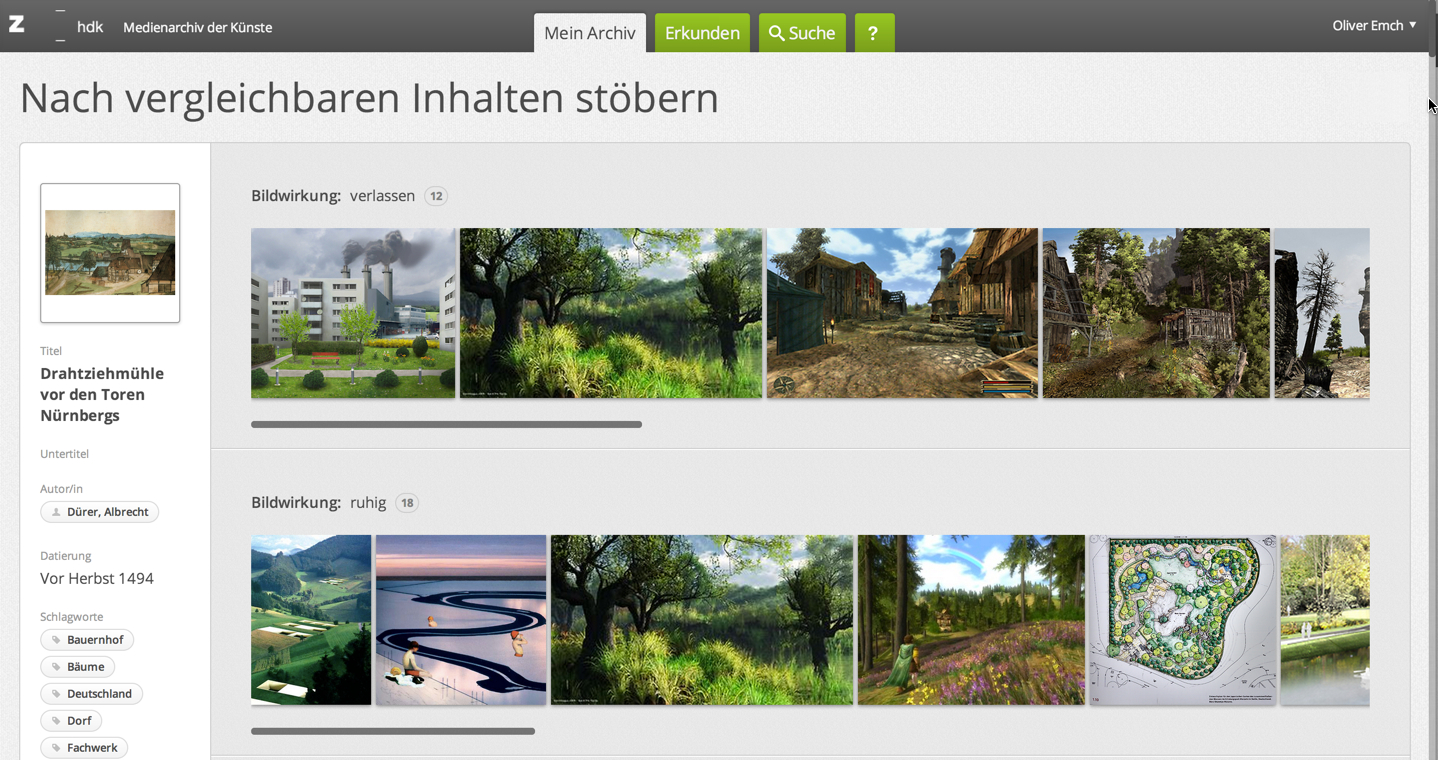
Task: Open the Oliver Emch user dropdown
Action: click(1374, 26)
